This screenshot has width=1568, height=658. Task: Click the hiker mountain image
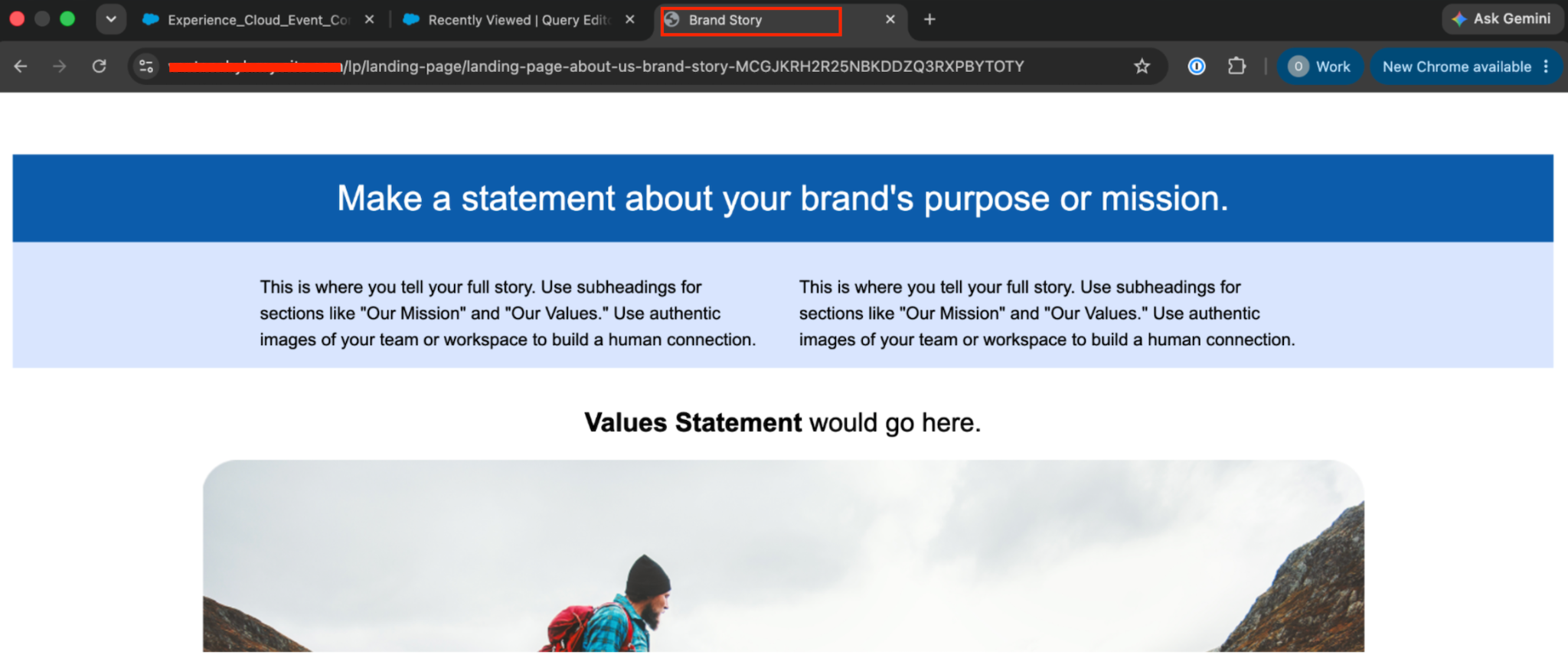(783, 556)
